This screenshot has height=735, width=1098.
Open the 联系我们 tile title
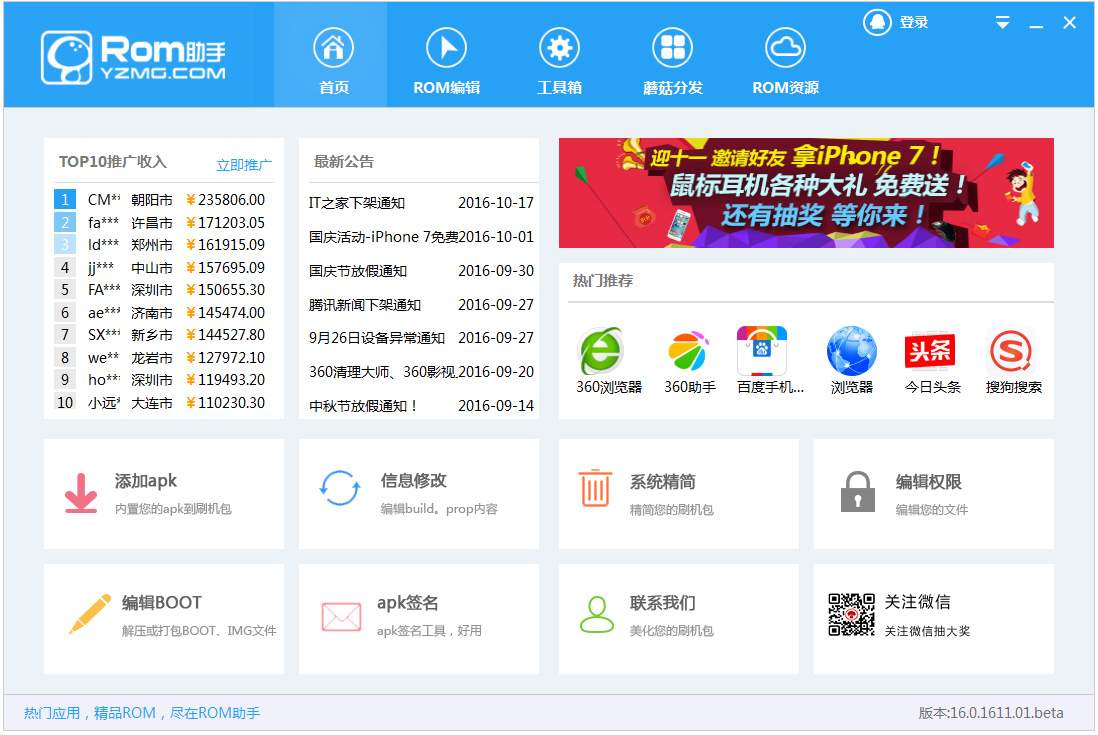[x=662, y=603]
